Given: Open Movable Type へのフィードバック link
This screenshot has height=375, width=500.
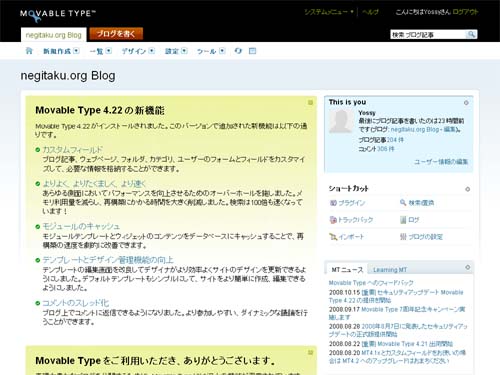Looking at the screenshot, I should pyautogui.click(x=371, y=283).
